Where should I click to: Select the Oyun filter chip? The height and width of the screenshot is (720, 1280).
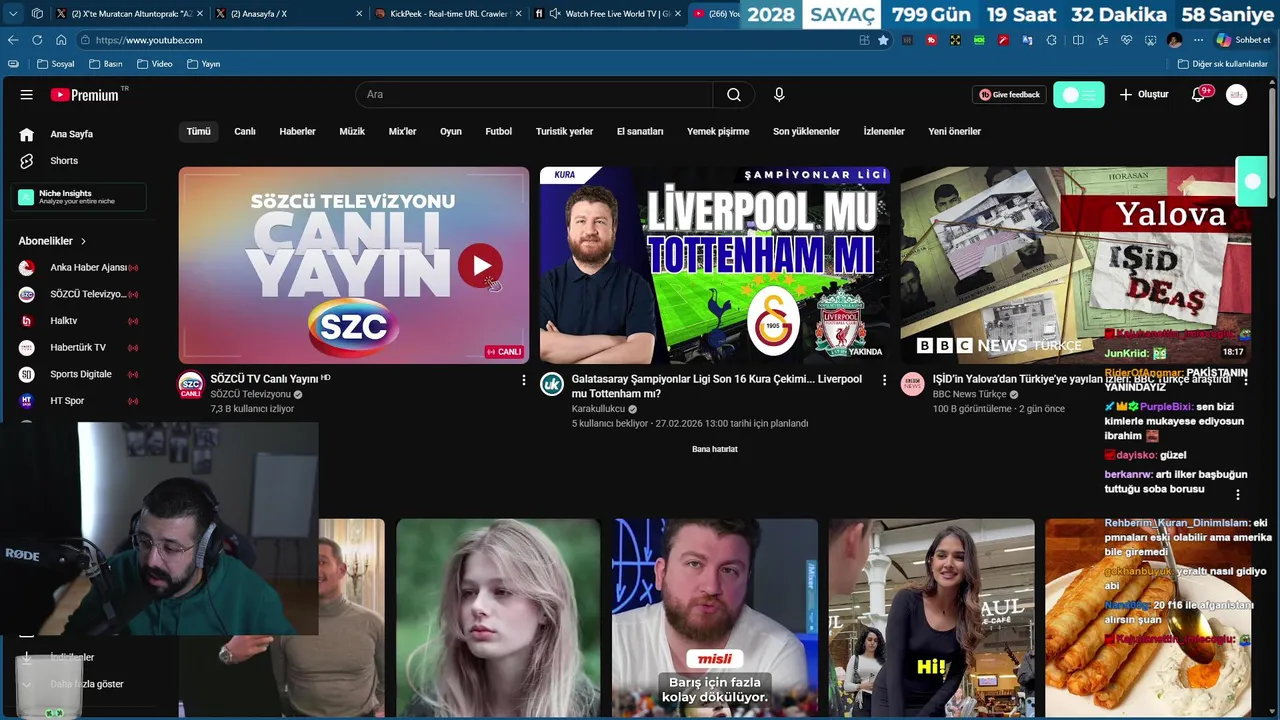coord(451,131)
